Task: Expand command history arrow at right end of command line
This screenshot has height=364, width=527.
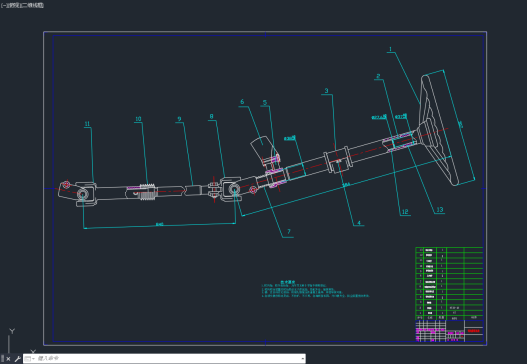Action: pyautogui.click(x=303, y=359)
